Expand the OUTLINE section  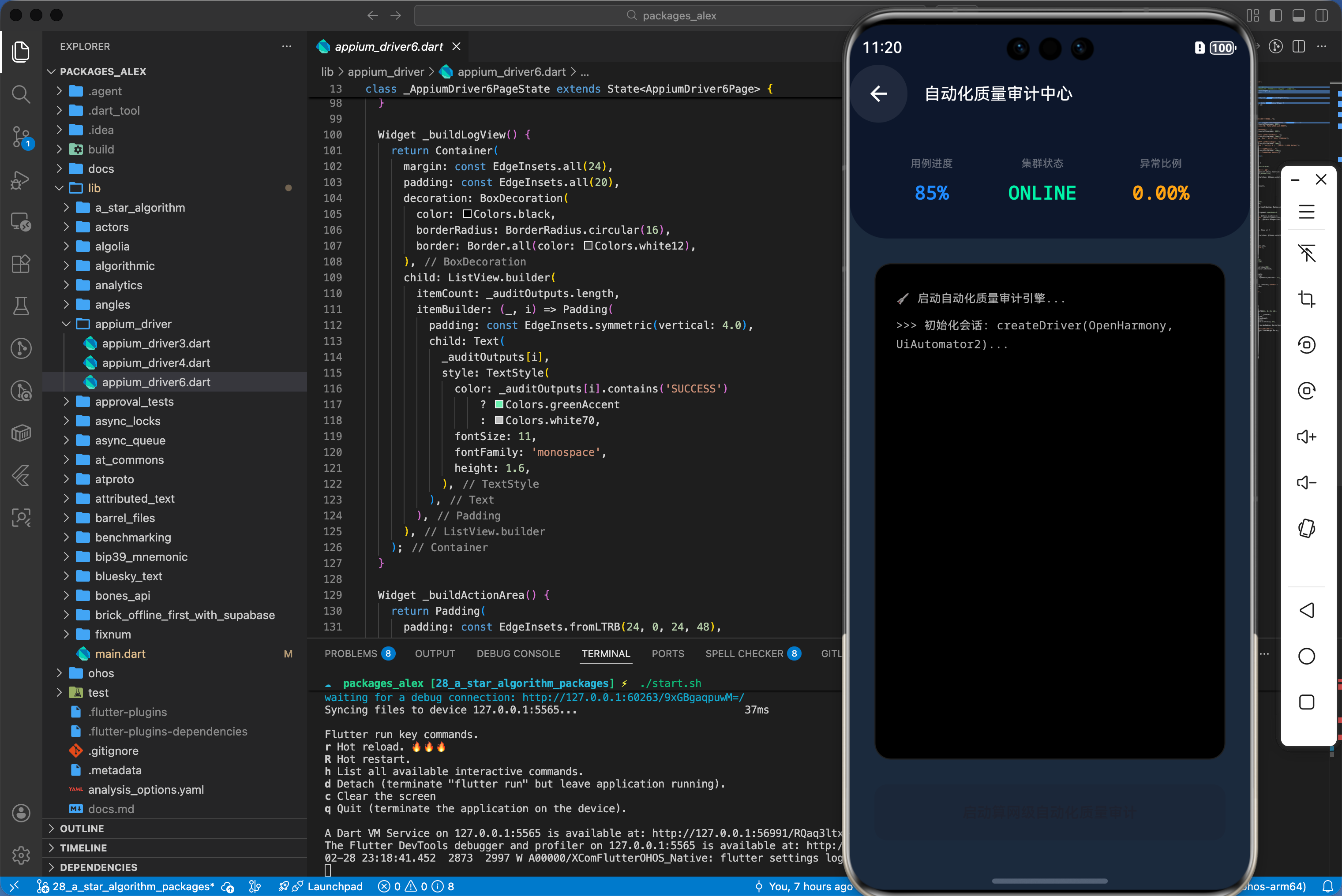tap(82, 828)
